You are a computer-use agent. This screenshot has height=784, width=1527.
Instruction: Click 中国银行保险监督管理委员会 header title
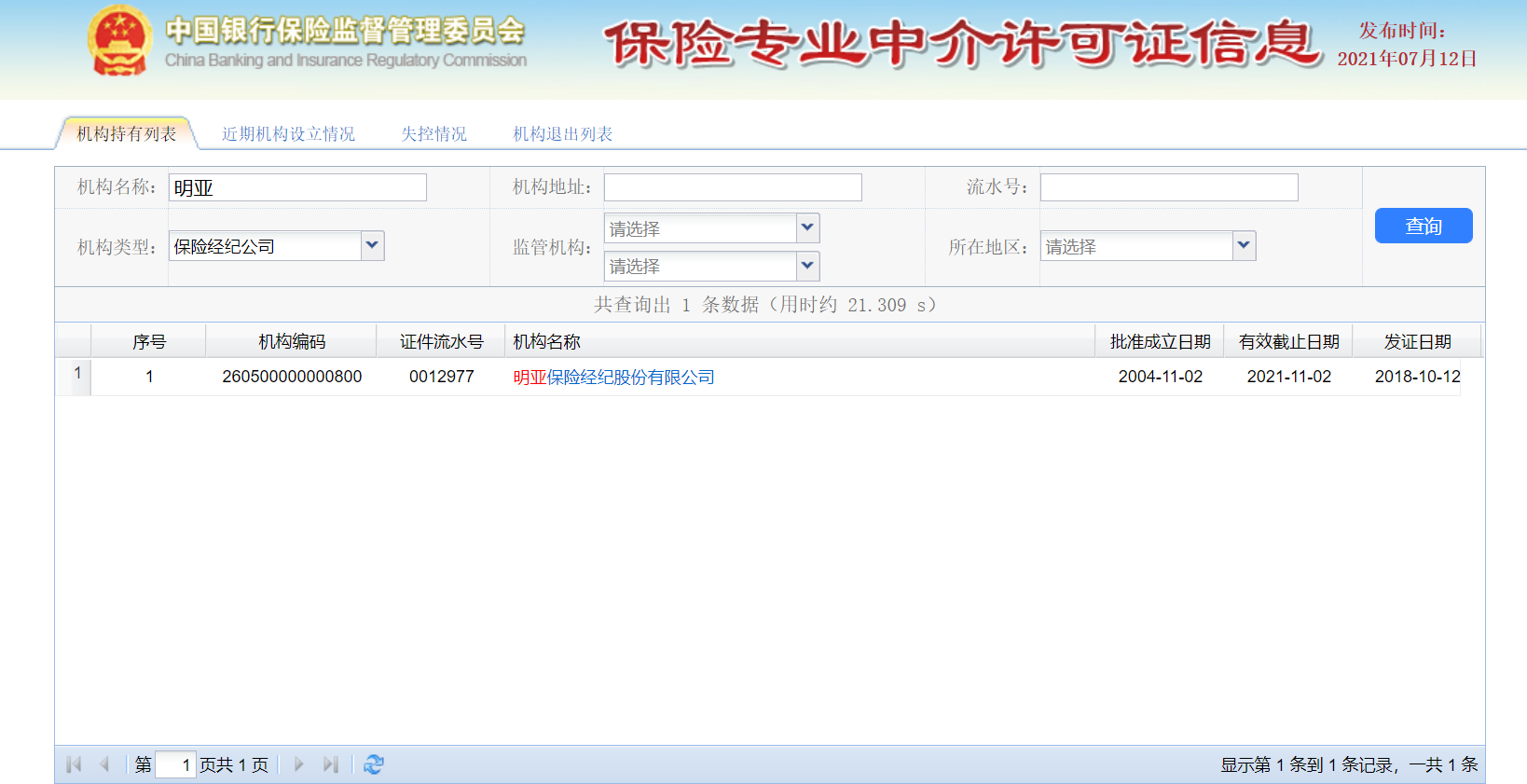pyautogui.click(x=345, y=31)
